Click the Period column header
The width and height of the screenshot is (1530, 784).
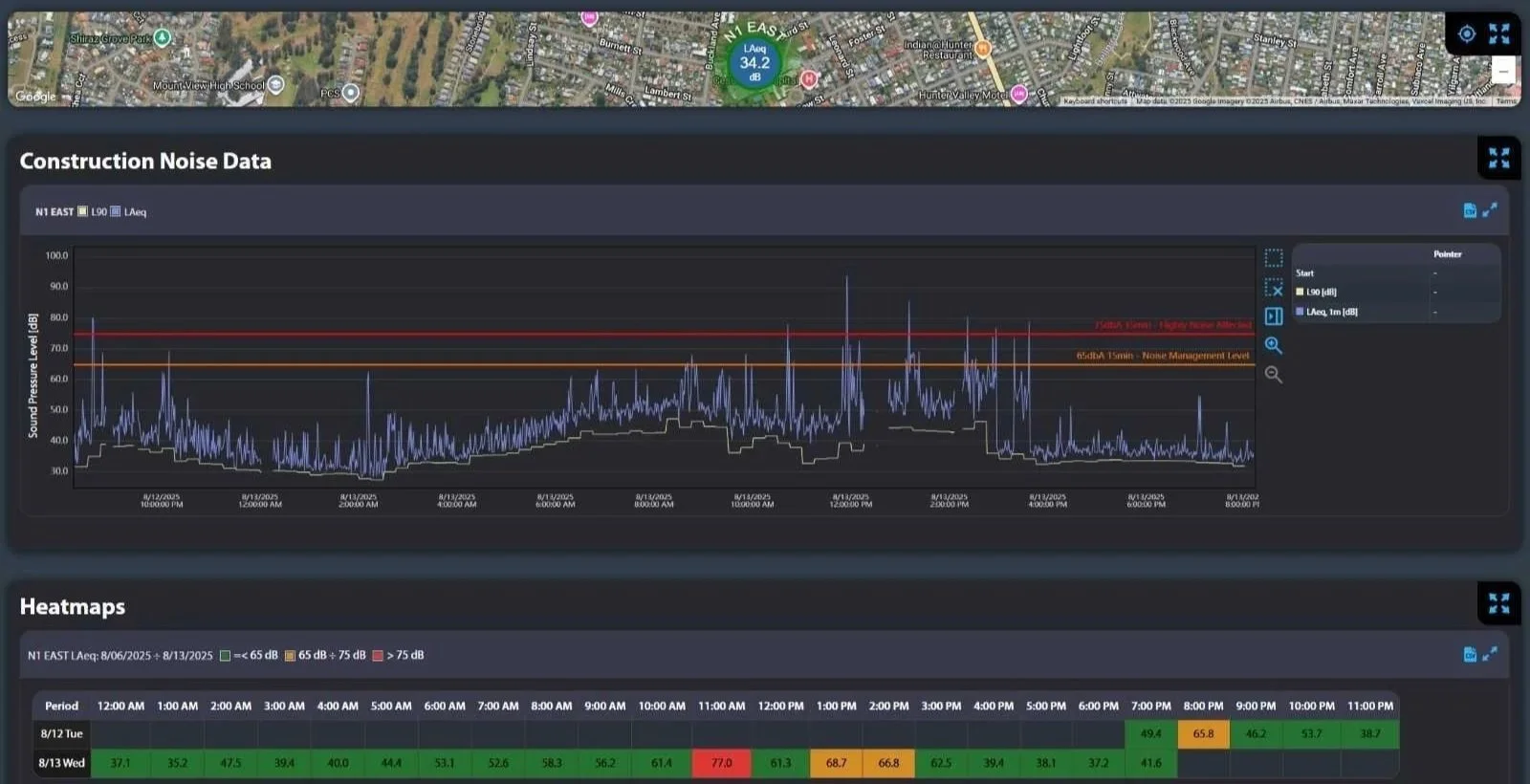click(x=61, y=706)
